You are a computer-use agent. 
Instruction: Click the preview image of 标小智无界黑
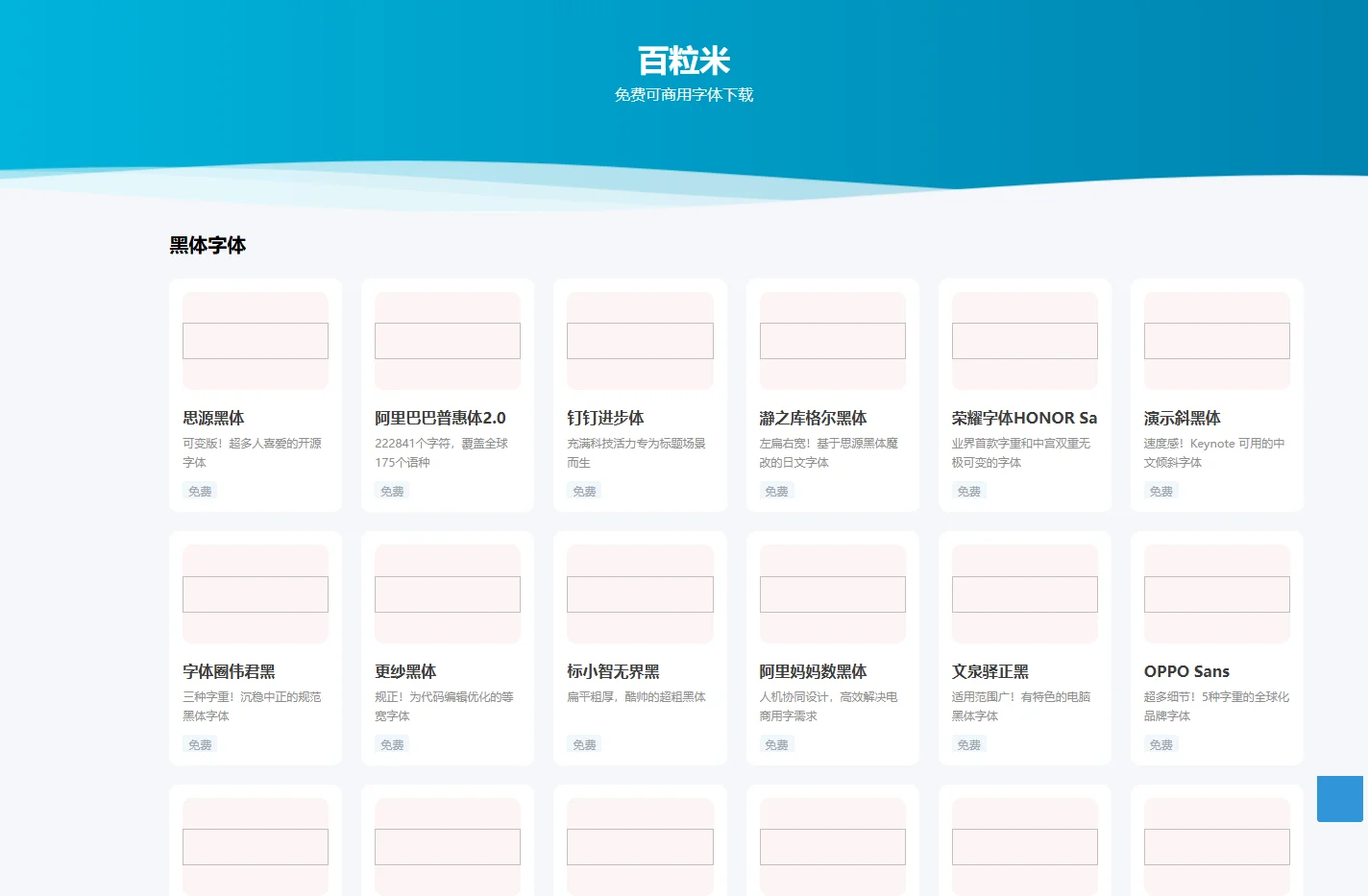point(640,594)
